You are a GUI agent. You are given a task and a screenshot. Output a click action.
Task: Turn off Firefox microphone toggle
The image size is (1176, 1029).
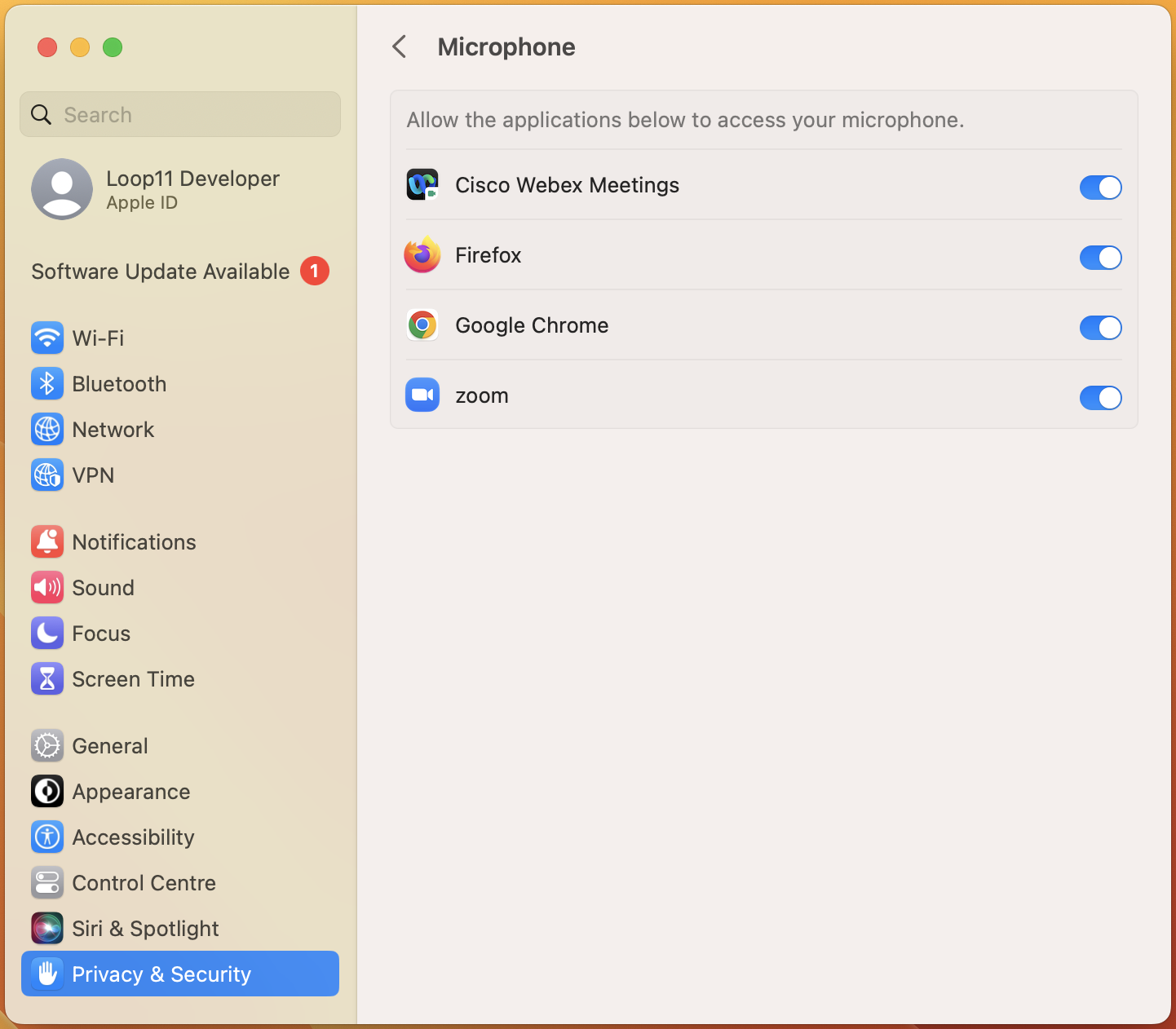[1100, 258]
